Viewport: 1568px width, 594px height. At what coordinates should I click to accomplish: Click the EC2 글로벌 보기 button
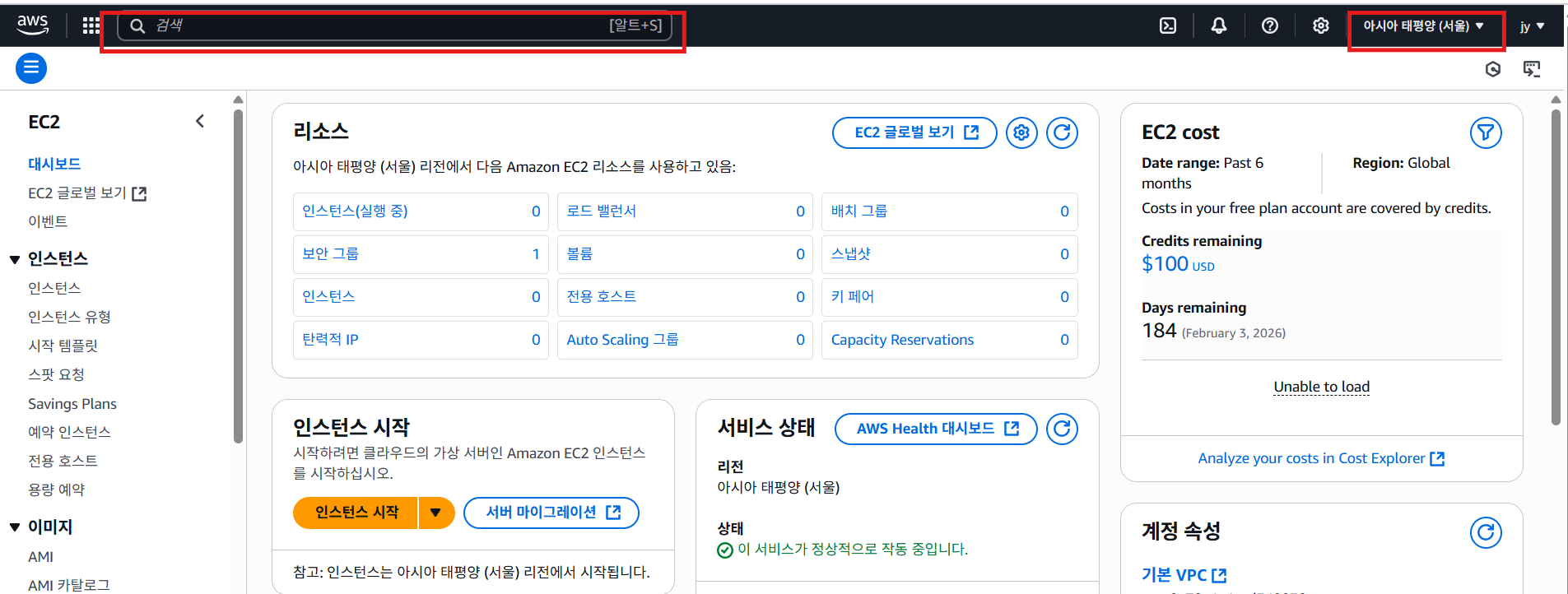(x=914, y=132)
